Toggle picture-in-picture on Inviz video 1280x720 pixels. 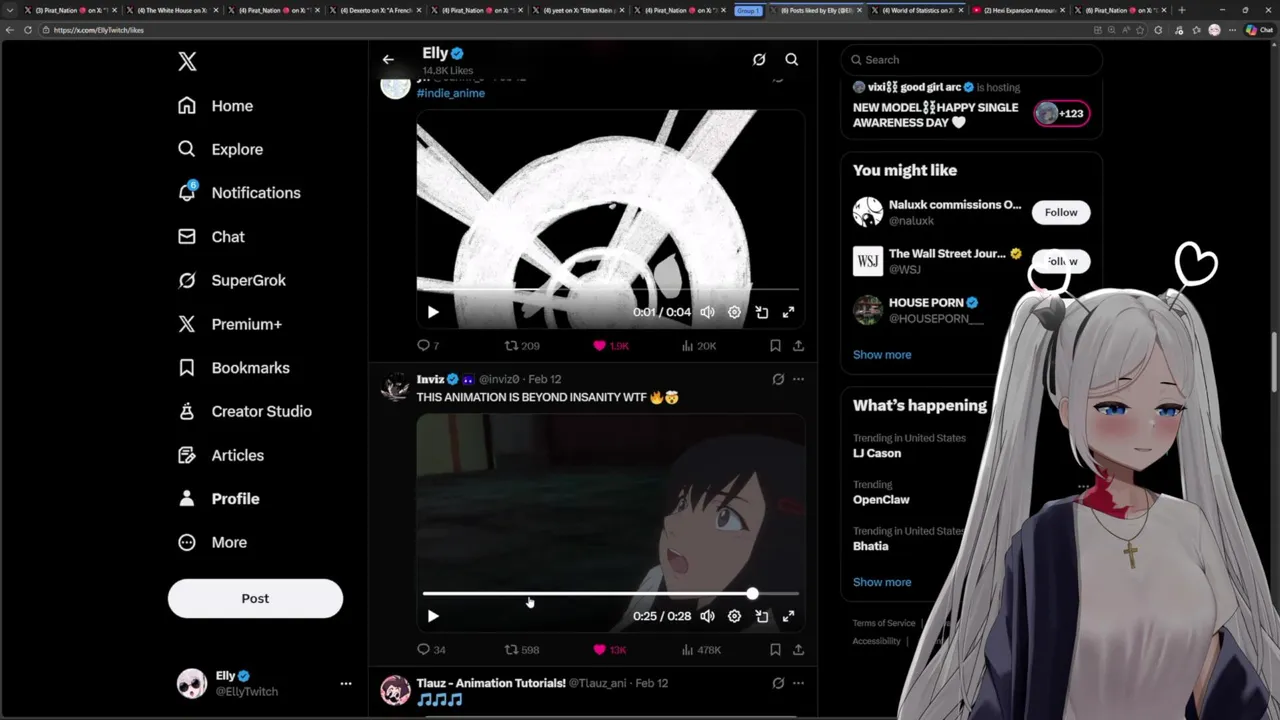point(761,616)
